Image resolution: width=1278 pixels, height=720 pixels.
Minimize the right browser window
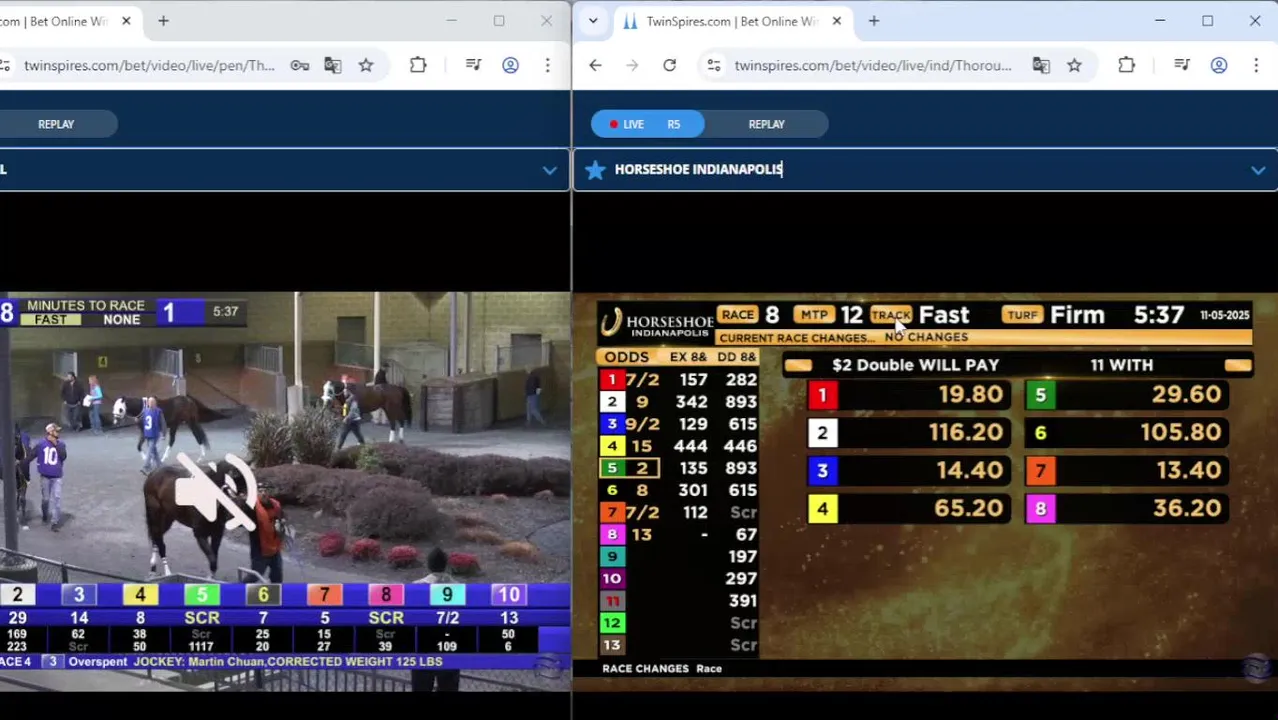click(x=1160, y=21)
